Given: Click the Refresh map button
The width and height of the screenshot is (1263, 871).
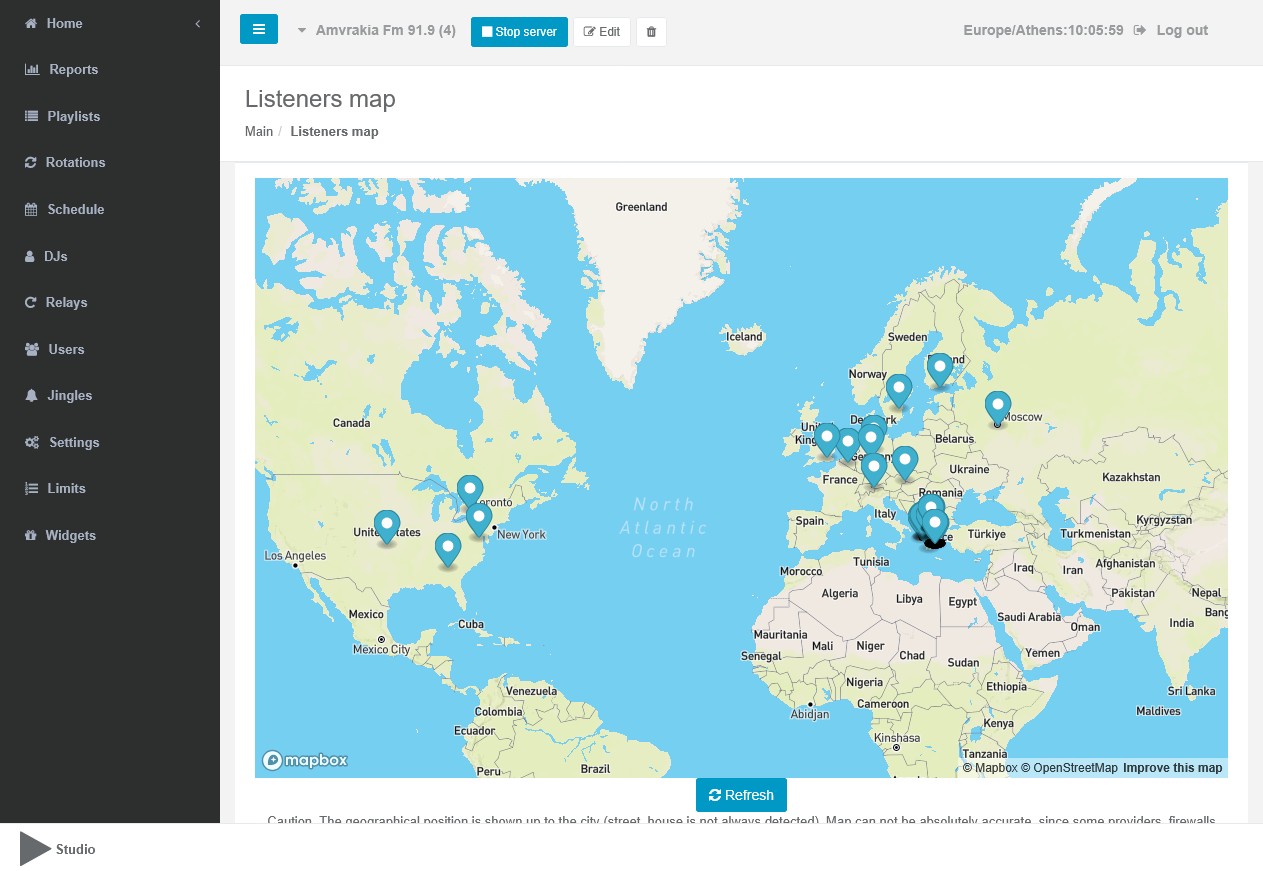Looking at the screenshot, I should [x=741, y=795].
